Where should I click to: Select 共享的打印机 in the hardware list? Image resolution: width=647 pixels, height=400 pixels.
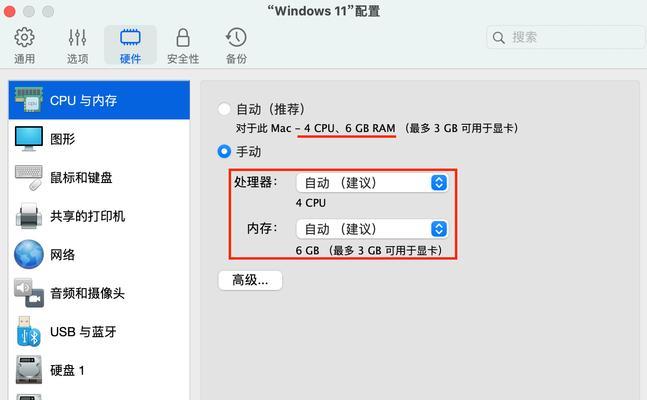99,216
